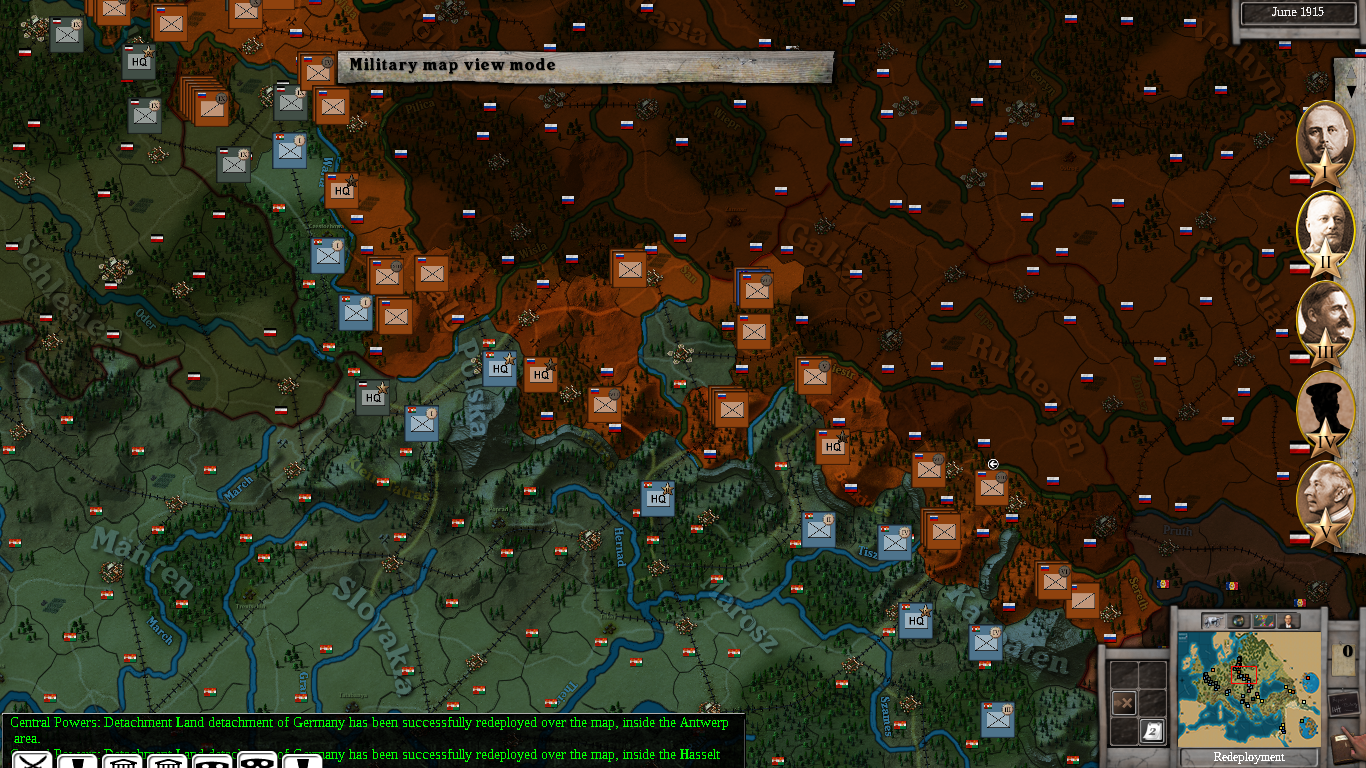
Task: Click the Military map view mode banner
Action: click(x=585, y=66)
